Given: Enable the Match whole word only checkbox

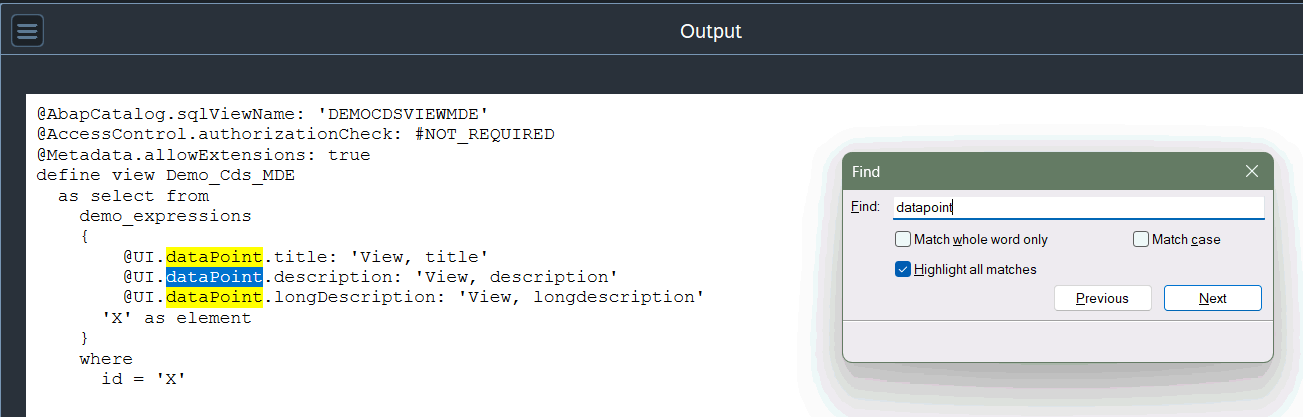Looking at the screenshot, I should click(903, 240).
